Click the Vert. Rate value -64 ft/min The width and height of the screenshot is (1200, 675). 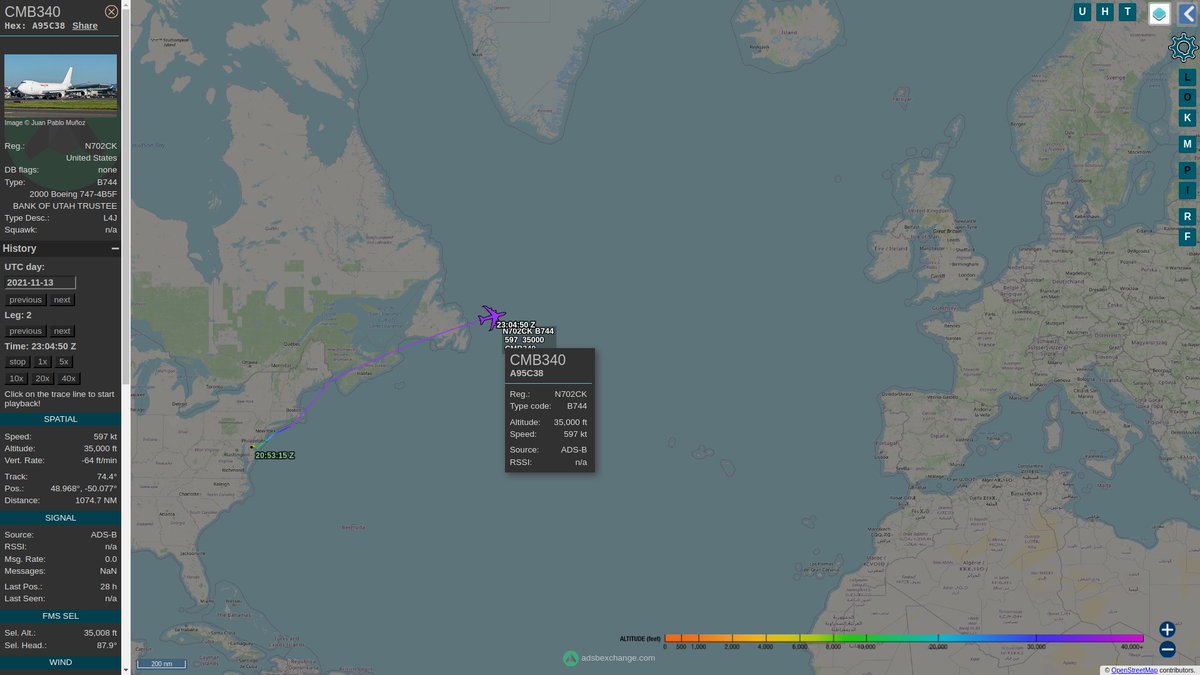pyautogui.click(x=98, y=461)
